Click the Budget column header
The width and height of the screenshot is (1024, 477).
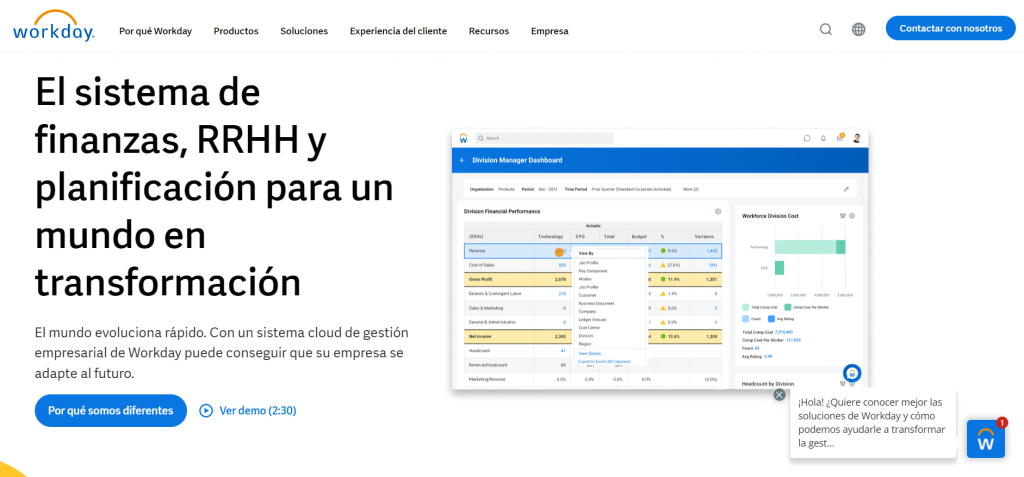click(639, 237)
